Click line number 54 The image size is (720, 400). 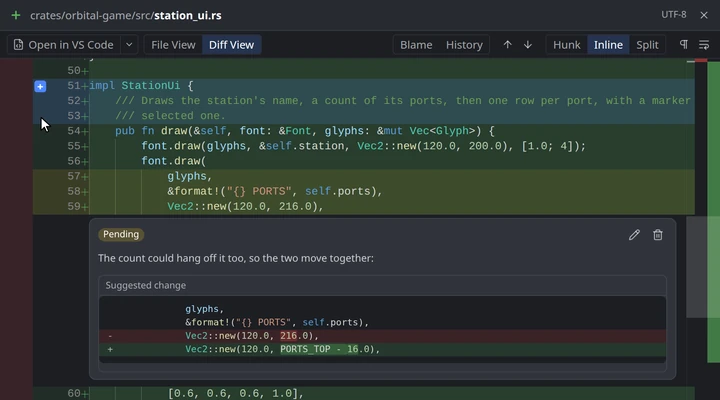coord(74,131)
